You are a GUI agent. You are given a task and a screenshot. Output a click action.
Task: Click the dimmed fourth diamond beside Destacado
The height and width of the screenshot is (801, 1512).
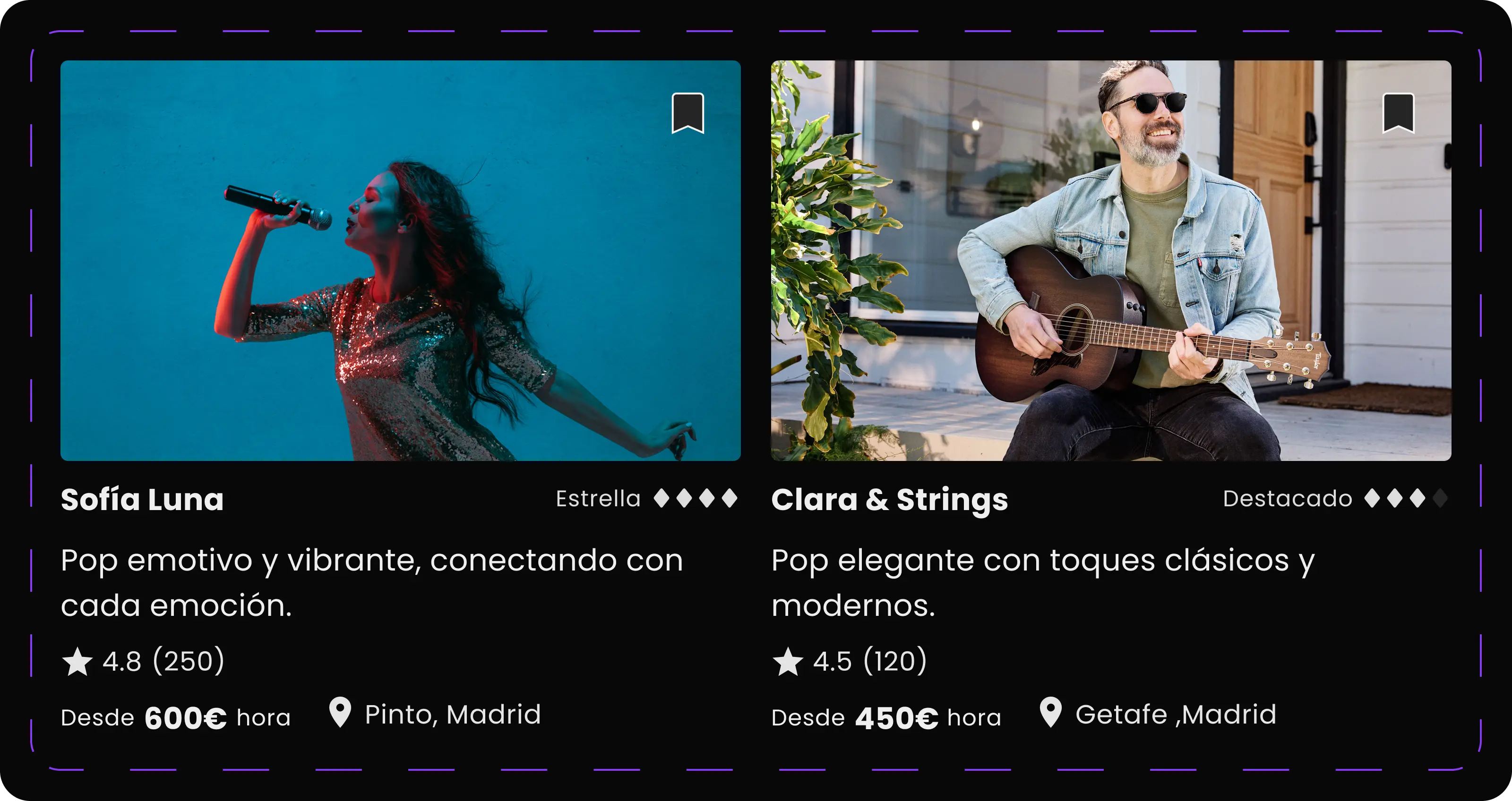1440,498
